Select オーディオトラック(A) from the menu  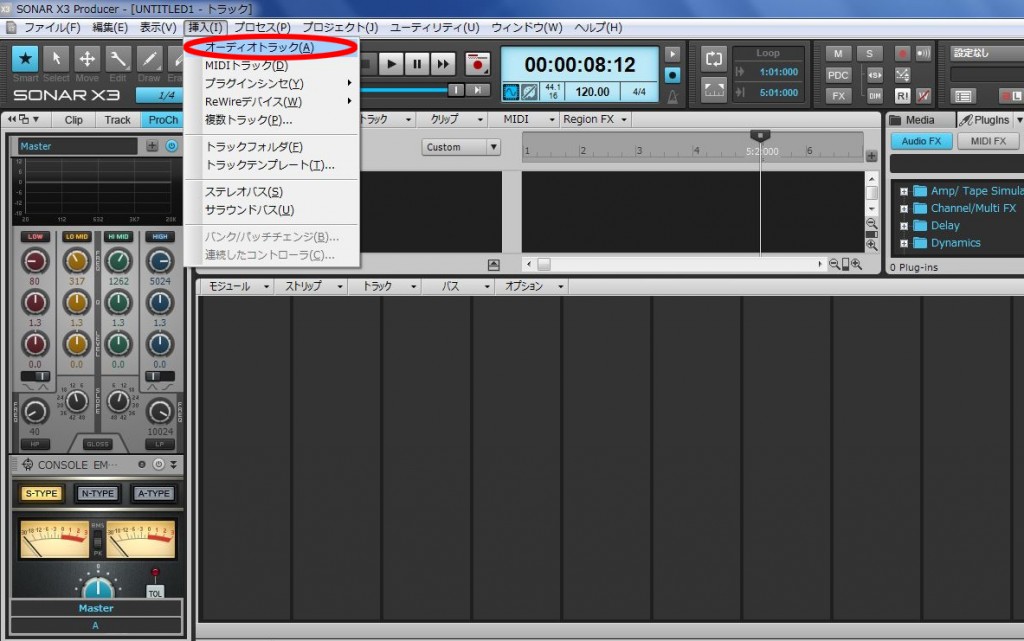(x=272, y=47)
